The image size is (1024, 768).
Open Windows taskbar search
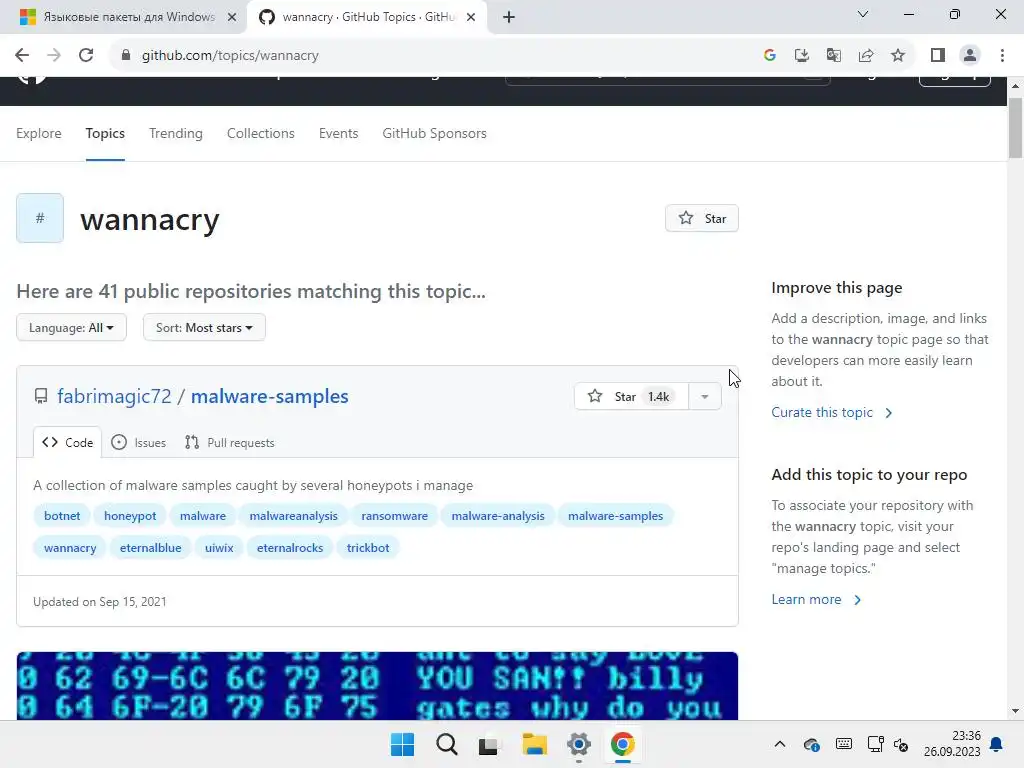pos(447,744)
